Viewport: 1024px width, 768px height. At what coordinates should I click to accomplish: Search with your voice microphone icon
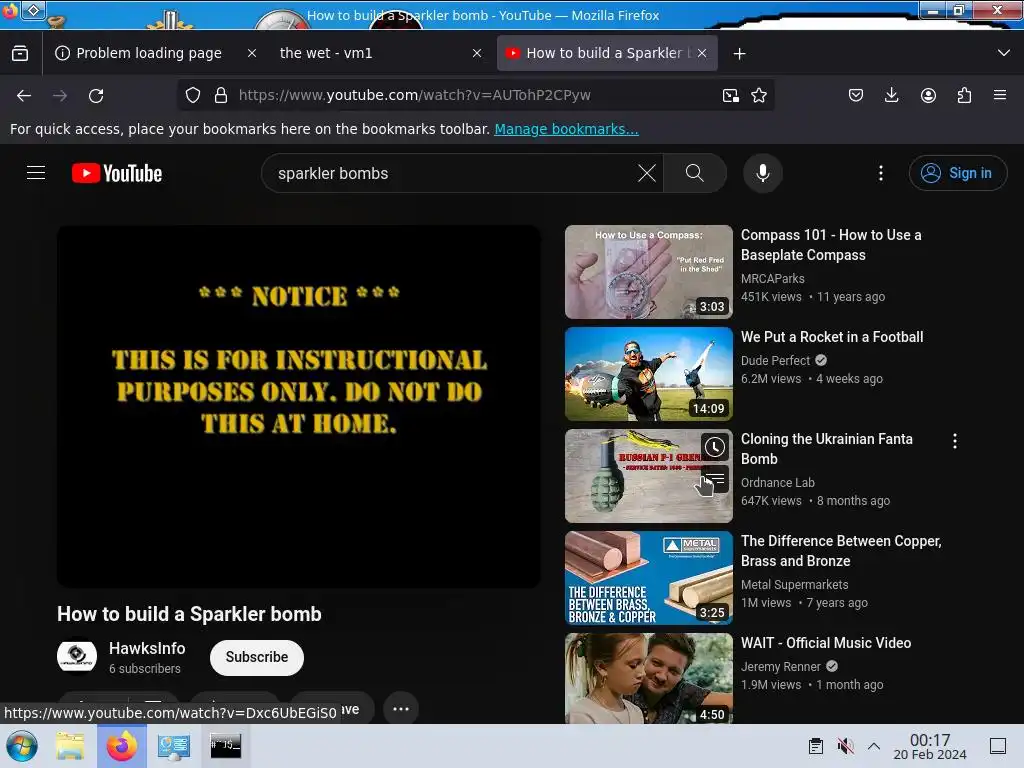click(x=763, y=173)
